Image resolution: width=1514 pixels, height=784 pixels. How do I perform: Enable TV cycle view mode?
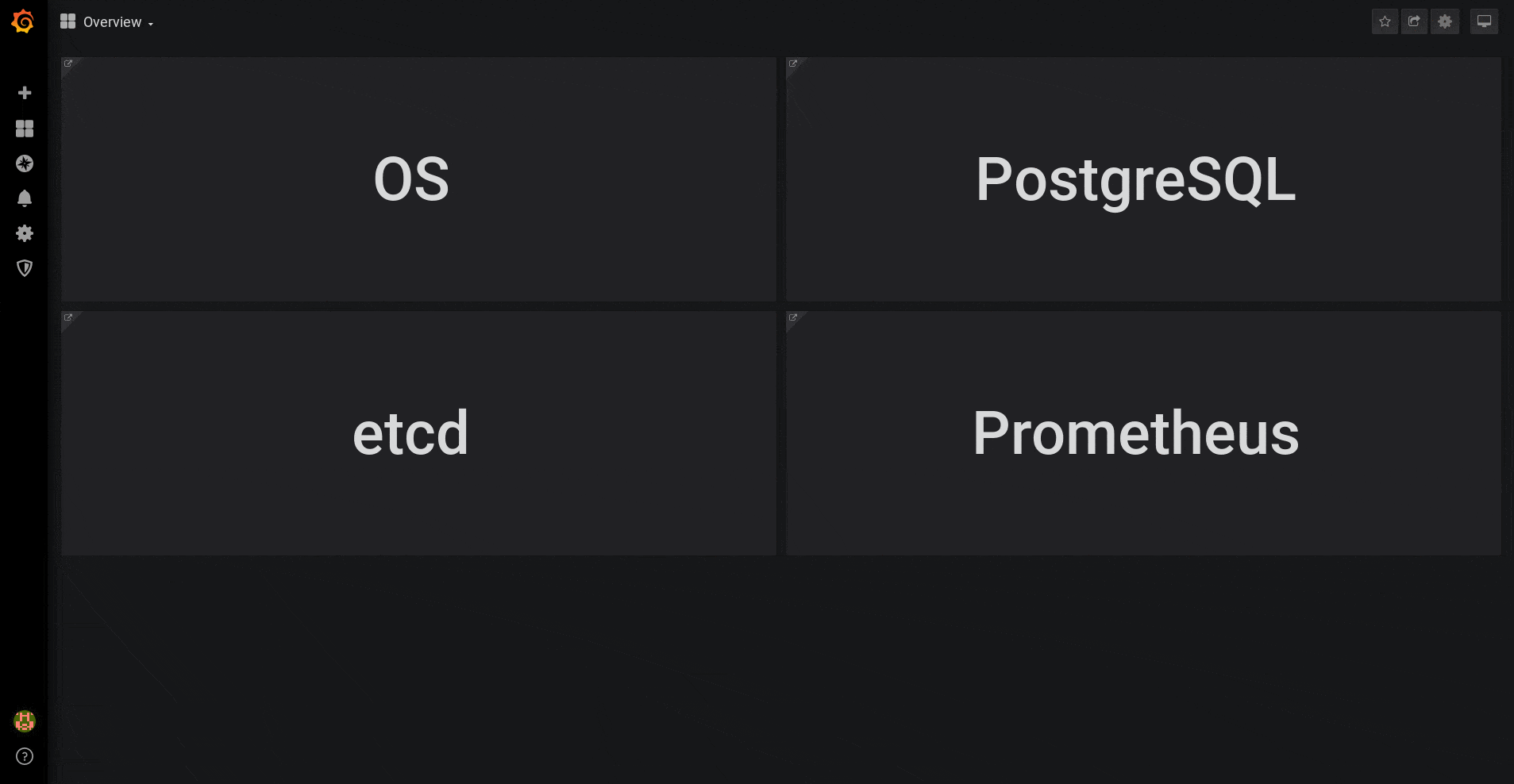[1484, 21]
